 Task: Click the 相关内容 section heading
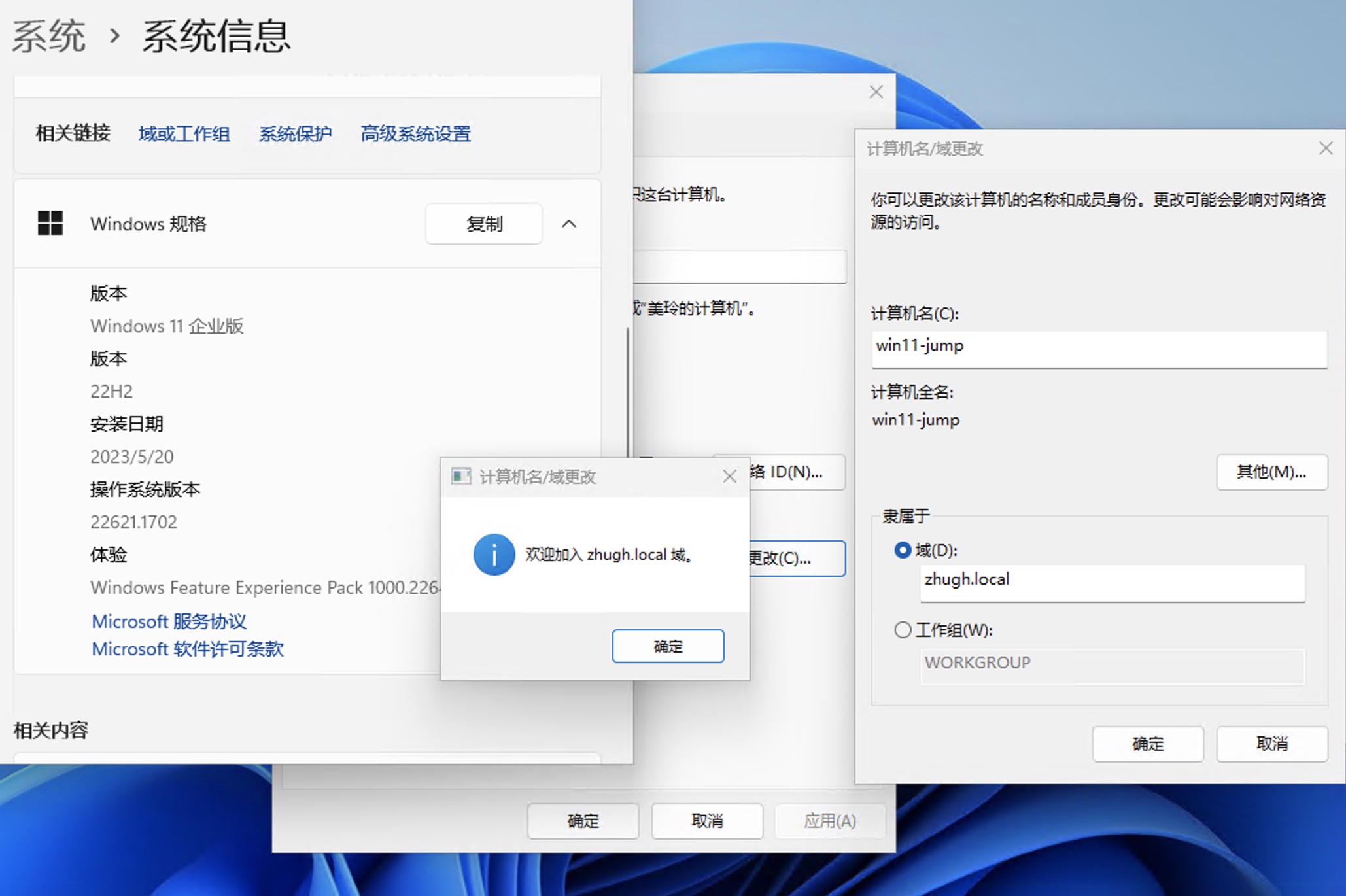click(x=50, y=730)
